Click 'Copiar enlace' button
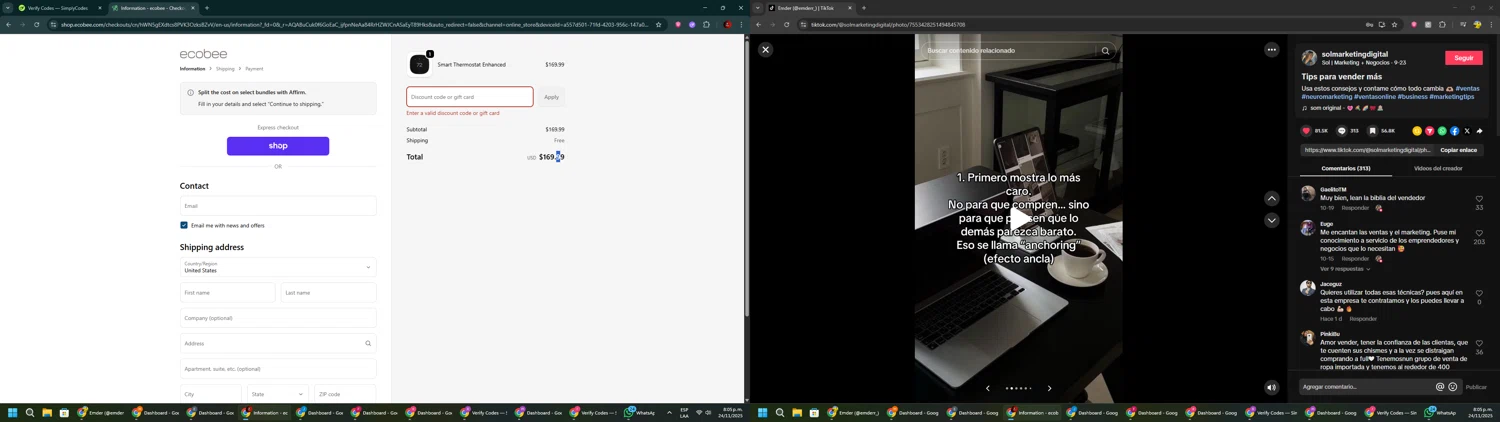The image size is (1500, 422). click(1458, 150)
